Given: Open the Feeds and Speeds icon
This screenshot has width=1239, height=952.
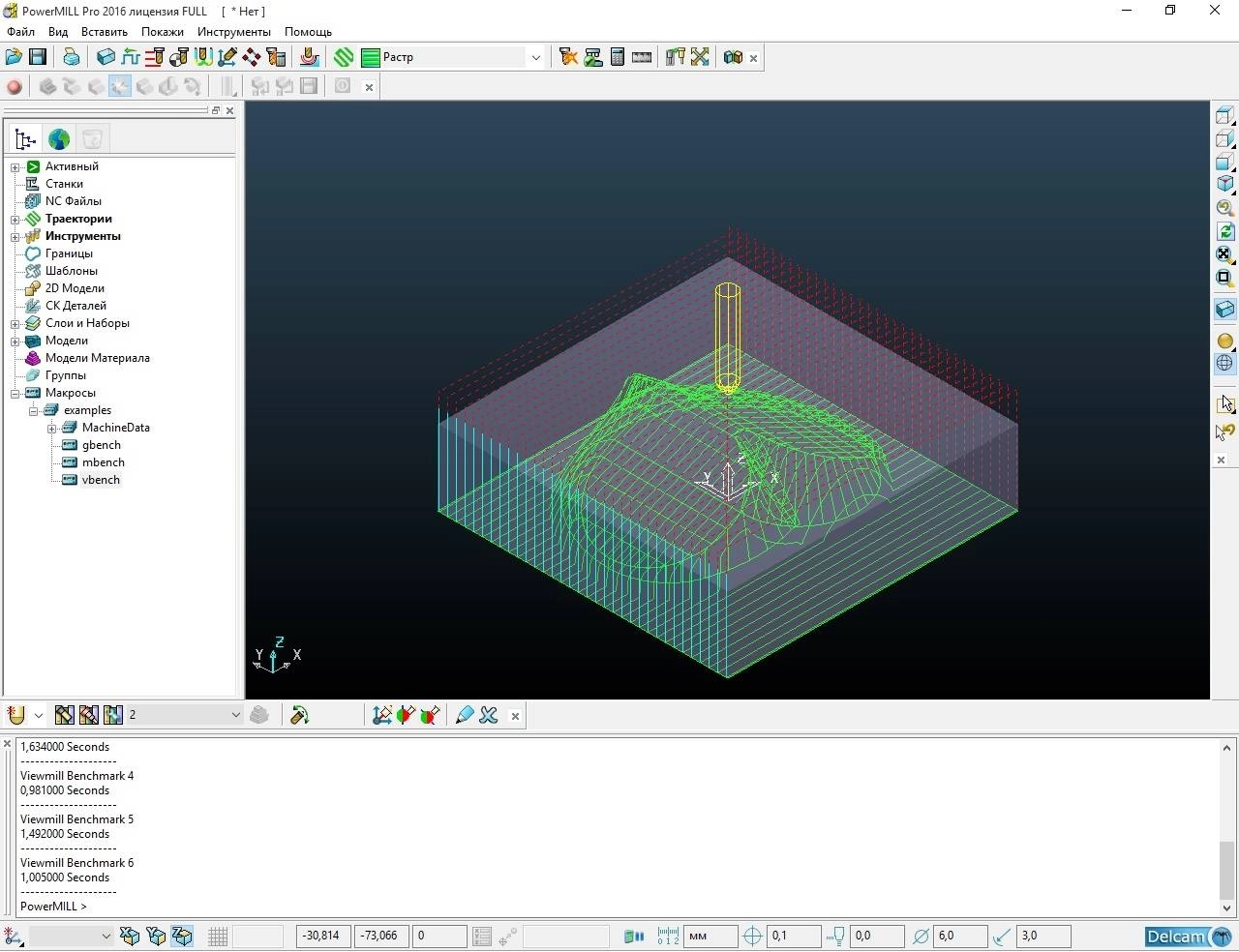Looking at the screenshot, I should [130, 57].
